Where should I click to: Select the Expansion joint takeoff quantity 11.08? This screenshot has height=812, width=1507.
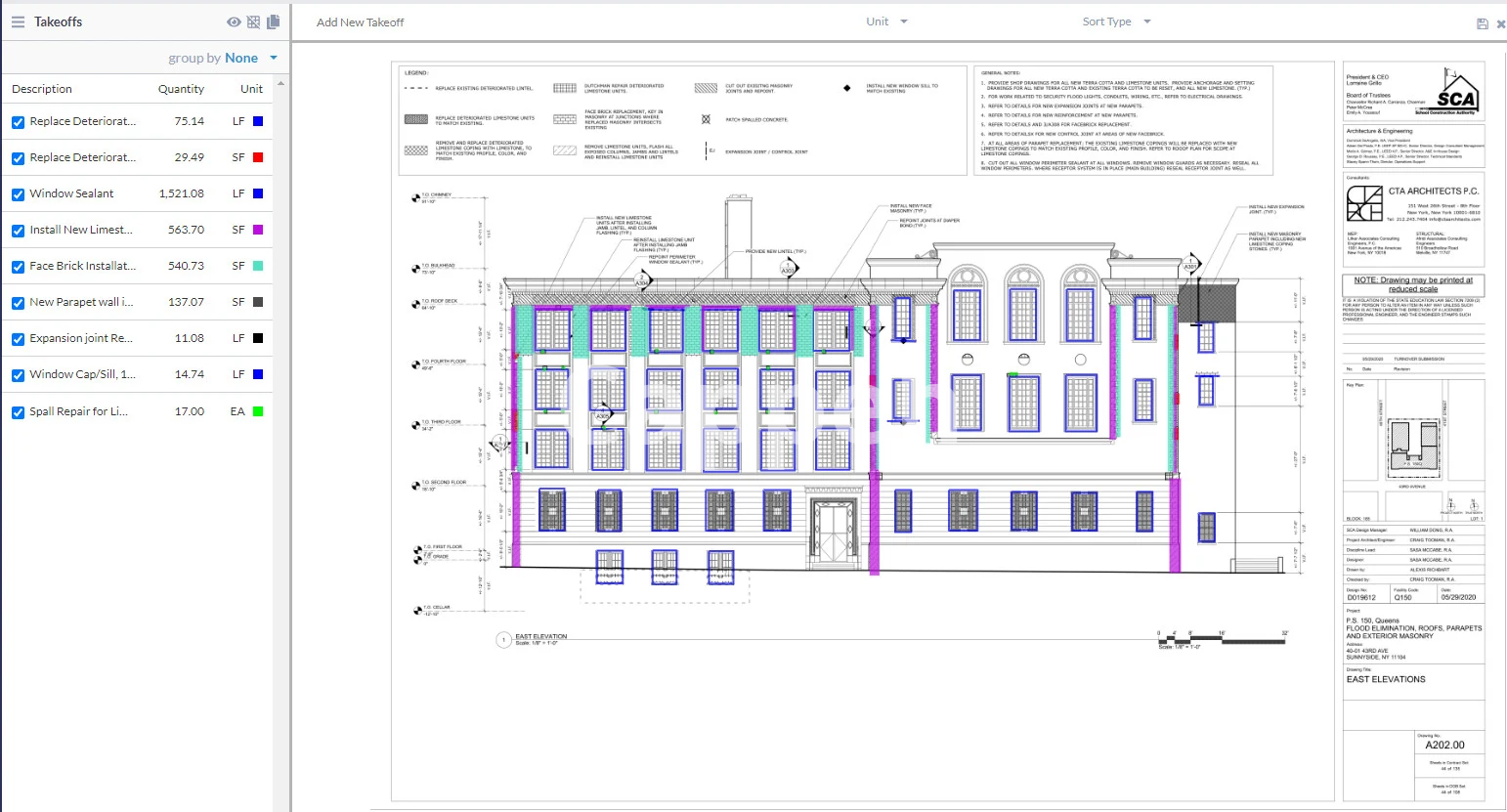[189, 338]
